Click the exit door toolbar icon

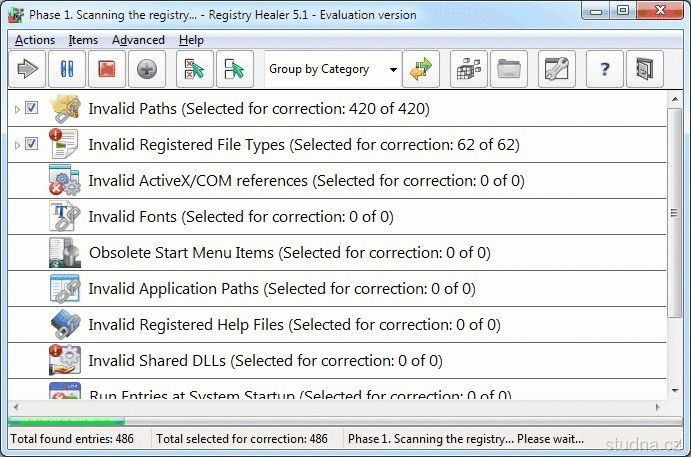click(644, 69)
